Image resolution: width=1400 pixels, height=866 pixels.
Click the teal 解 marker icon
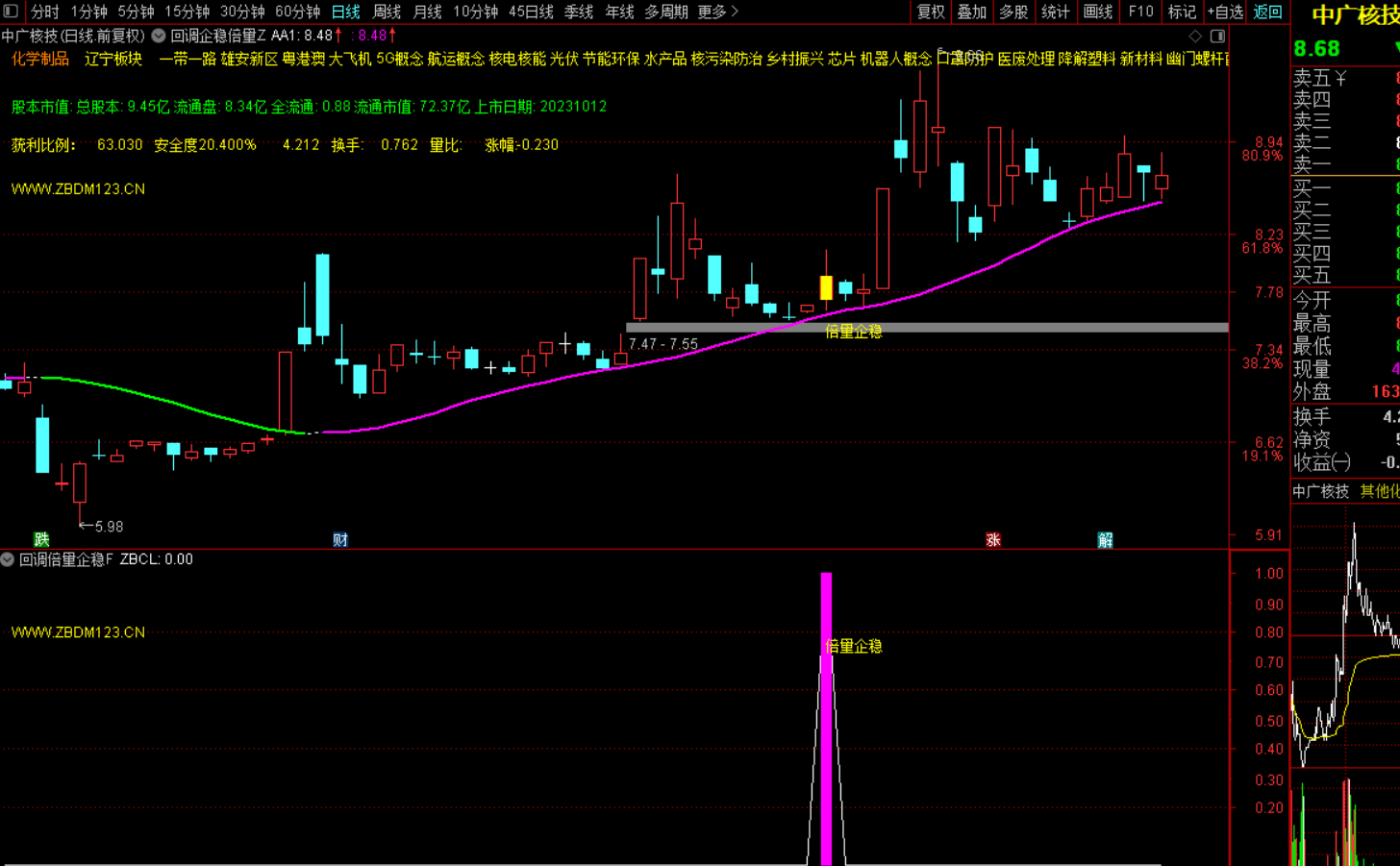[1105, 539]
